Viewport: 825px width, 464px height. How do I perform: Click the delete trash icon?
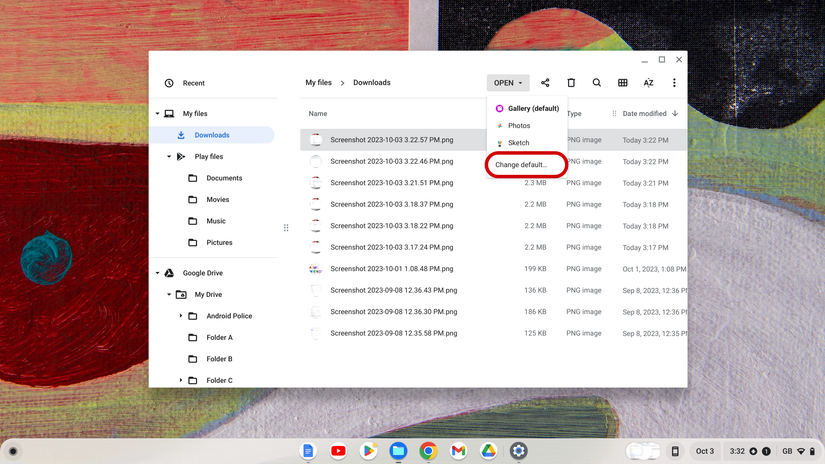pyautogui.click(x=571, y=83)
